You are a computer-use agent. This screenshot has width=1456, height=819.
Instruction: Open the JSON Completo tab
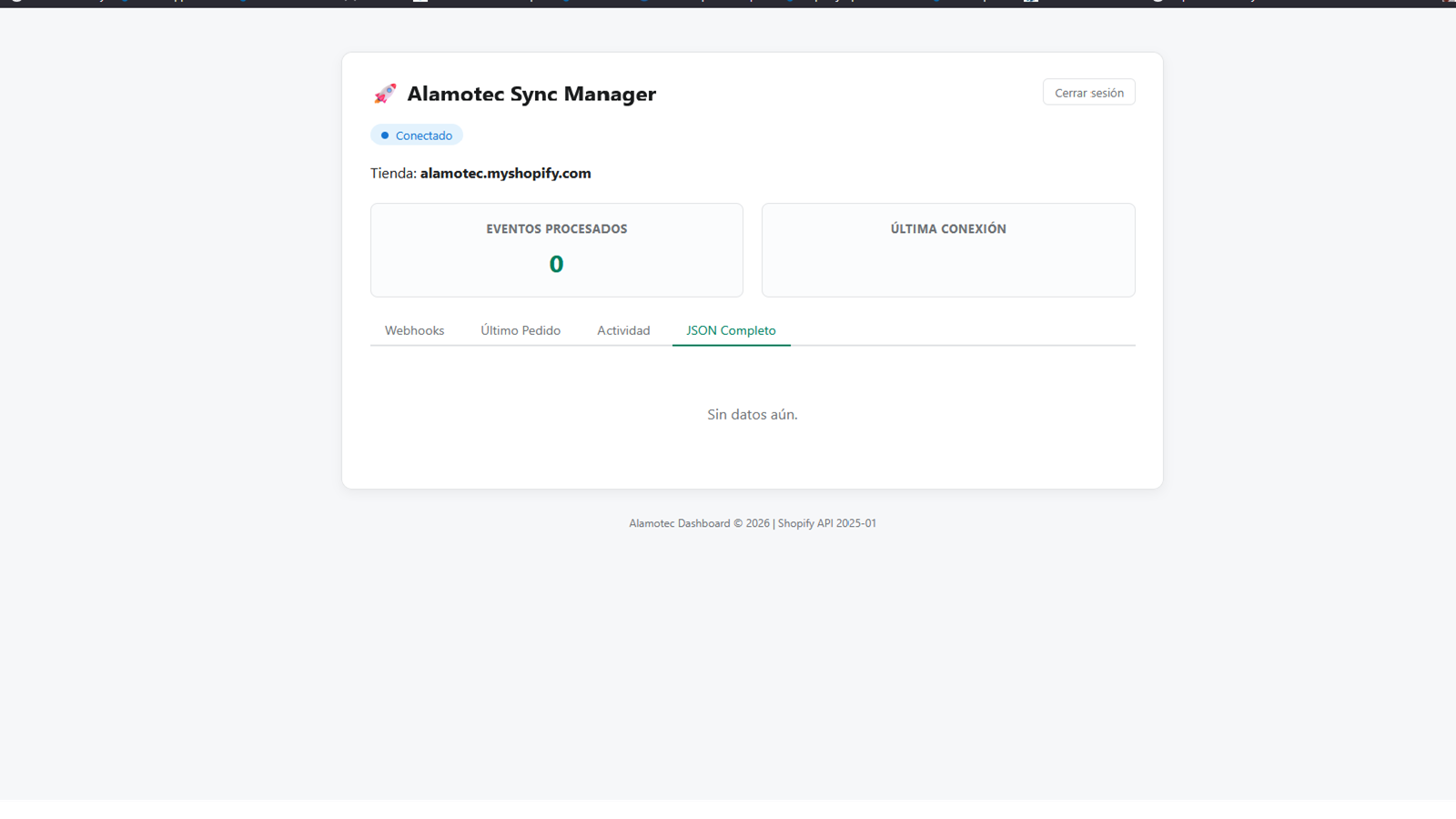(731, 330)
